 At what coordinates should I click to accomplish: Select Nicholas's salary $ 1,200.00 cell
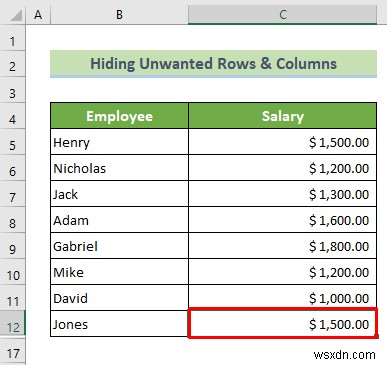pos(283,168)
